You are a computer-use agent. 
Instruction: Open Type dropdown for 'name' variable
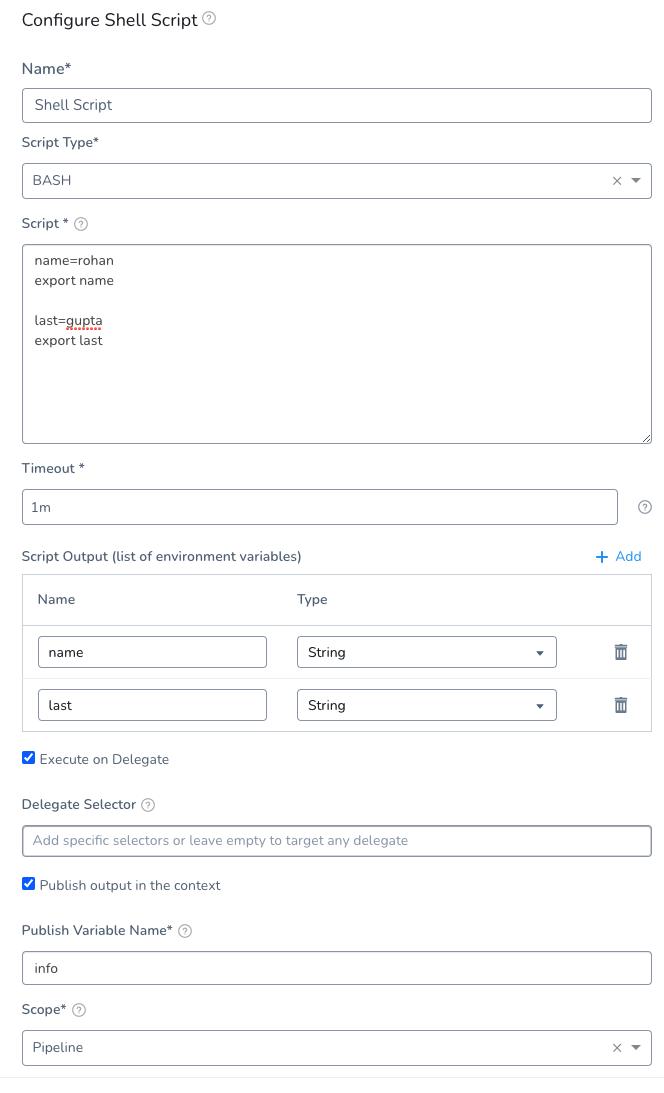(426, 652)
